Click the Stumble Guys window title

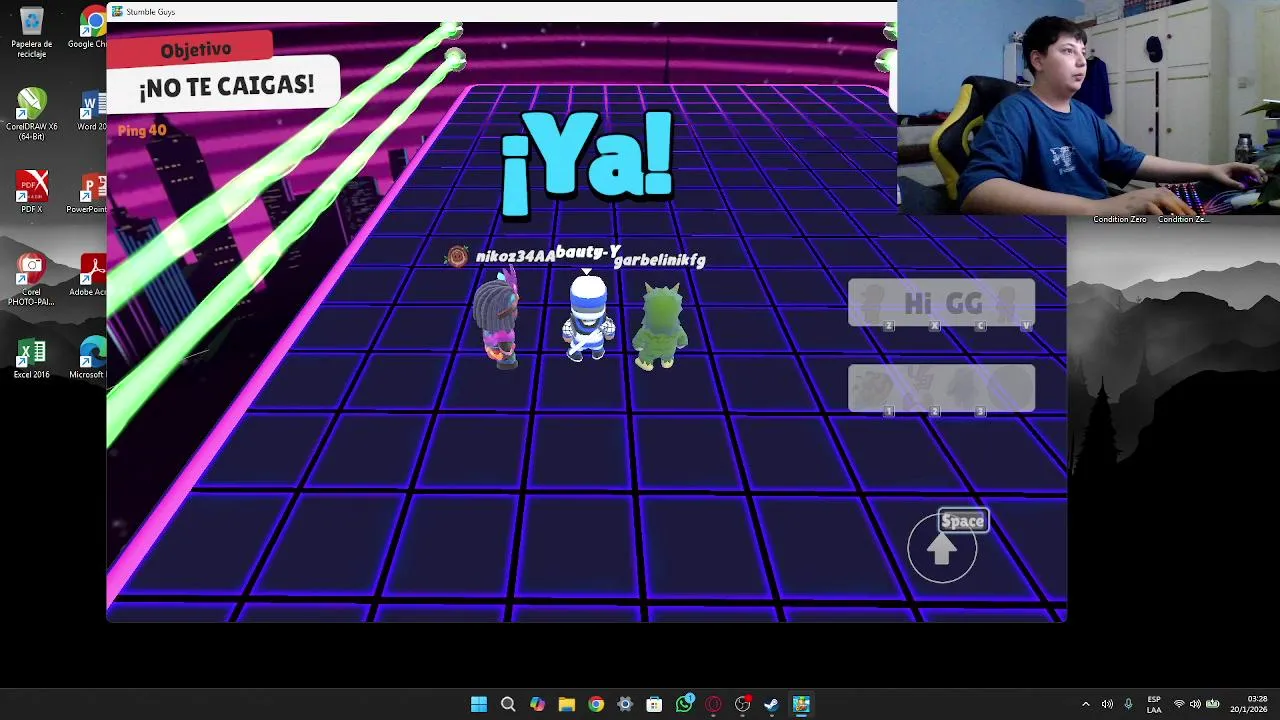point(150,12)
